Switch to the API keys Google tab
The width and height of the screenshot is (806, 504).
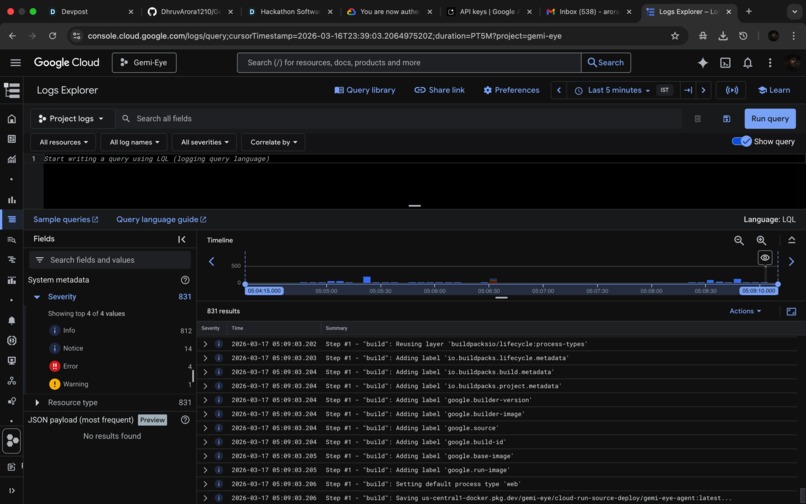(x=489, y=11)
